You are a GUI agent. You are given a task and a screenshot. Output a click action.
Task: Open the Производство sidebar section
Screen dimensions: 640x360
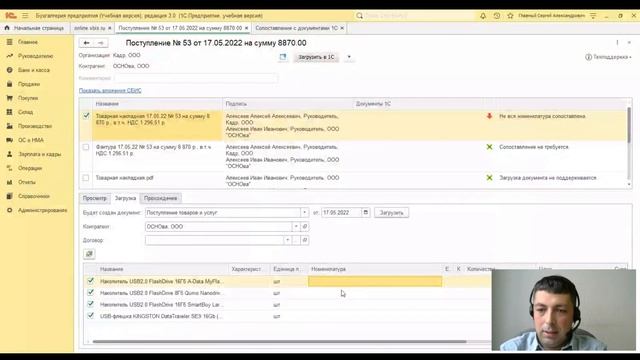point(35,126)
